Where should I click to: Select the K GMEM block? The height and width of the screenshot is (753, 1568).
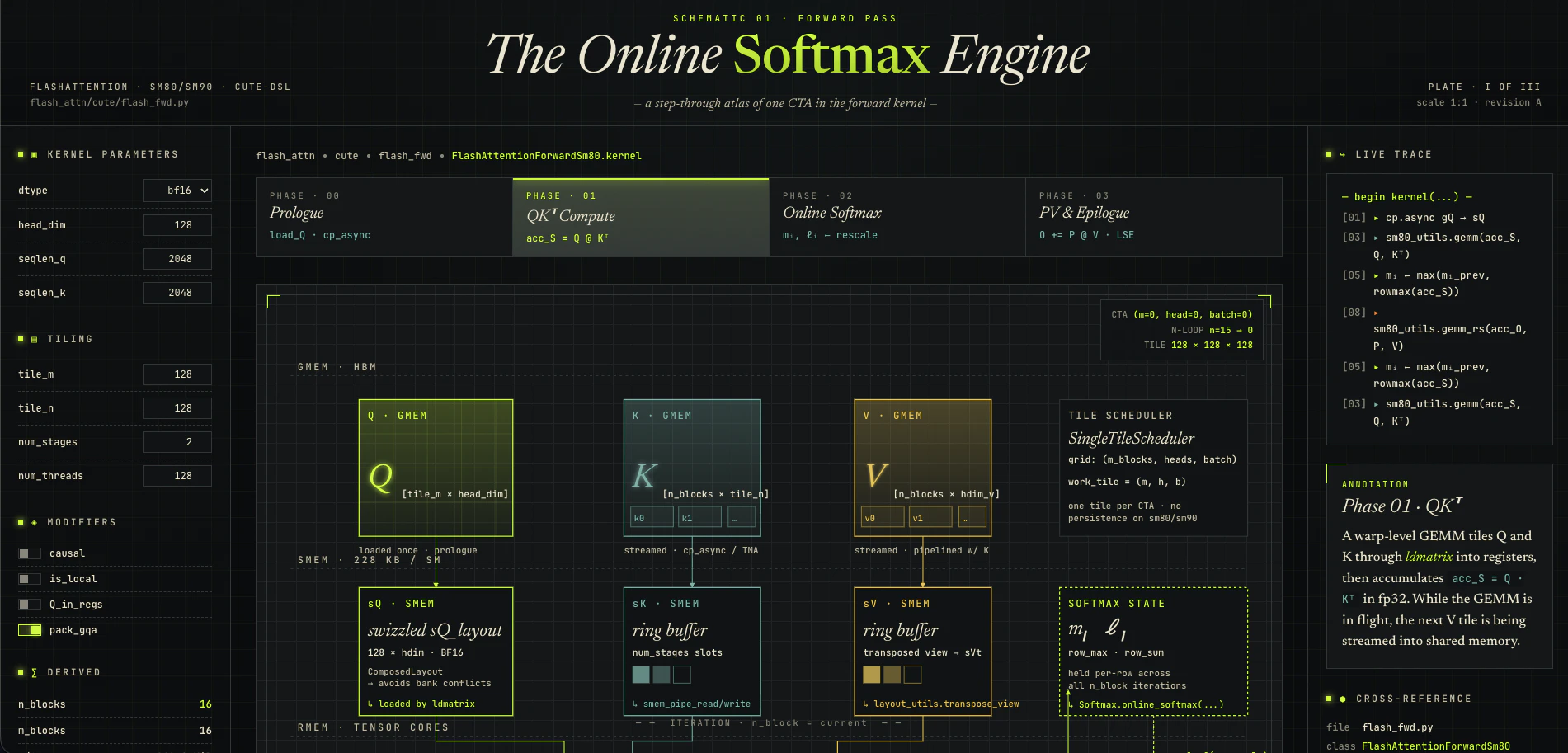(692, 468)
